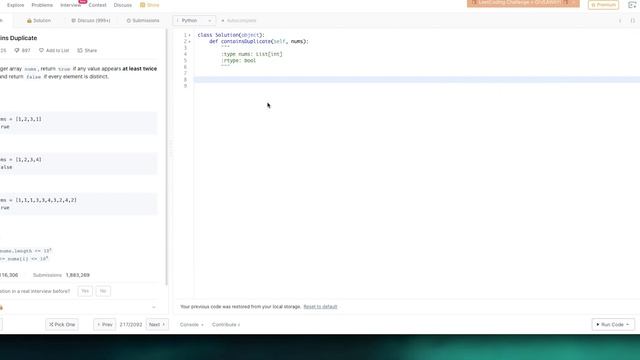Click the 'rtype: bool' code line

238,60
